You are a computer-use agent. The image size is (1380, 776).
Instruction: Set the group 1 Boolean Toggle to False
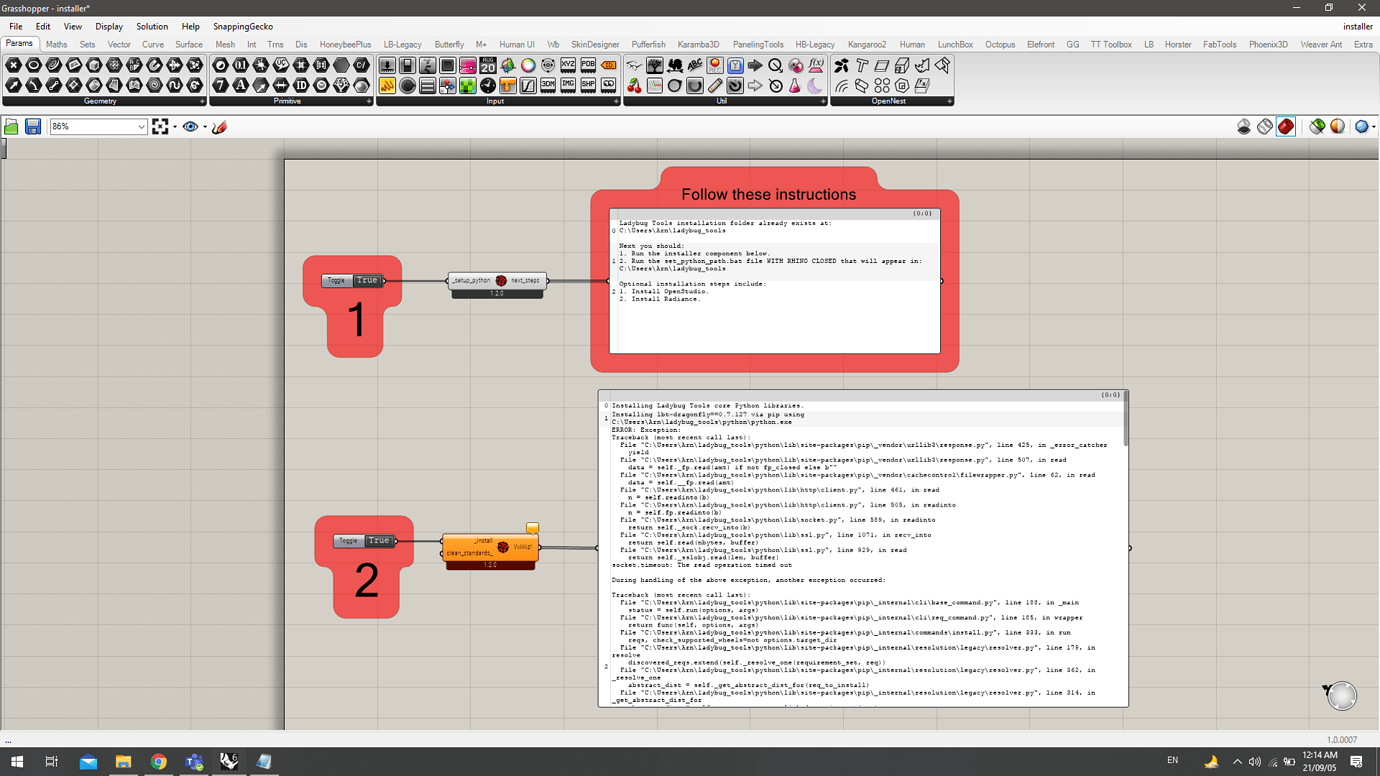tap(367, 280)
